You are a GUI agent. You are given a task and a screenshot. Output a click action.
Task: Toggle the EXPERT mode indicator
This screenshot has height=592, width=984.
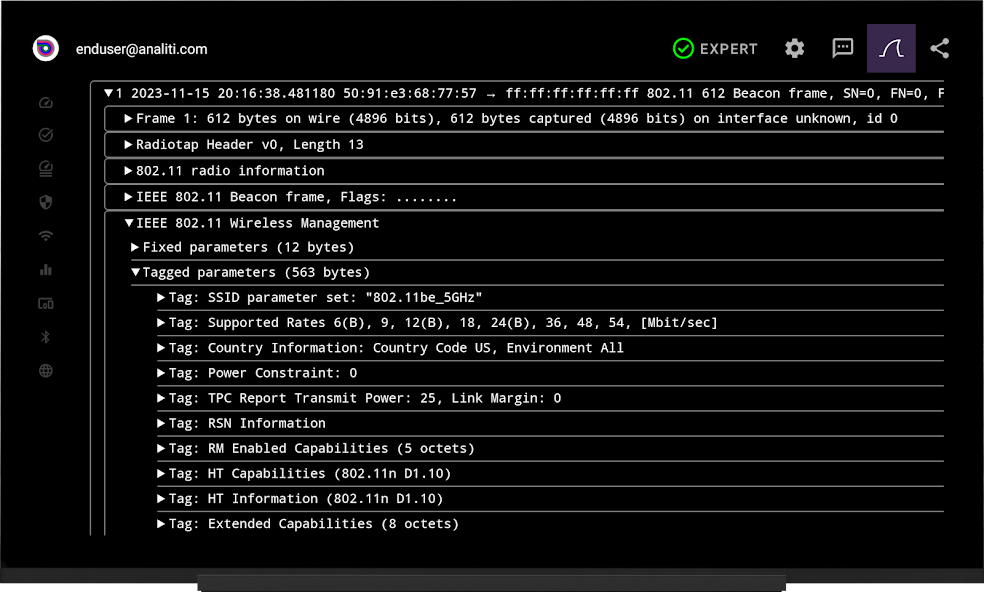[x=715, y=48]
